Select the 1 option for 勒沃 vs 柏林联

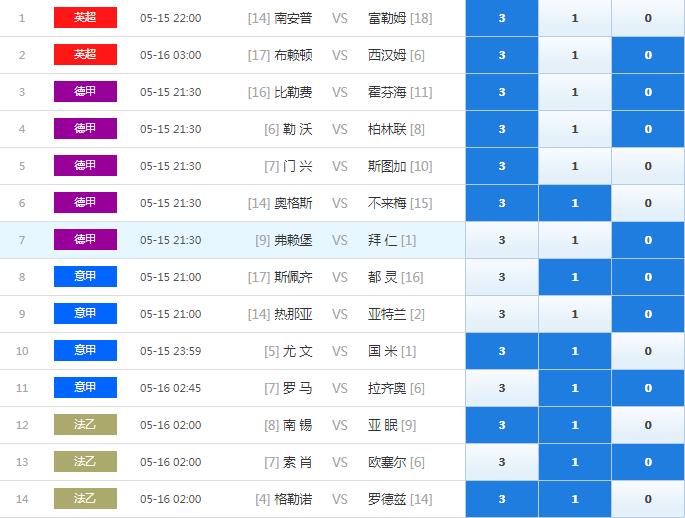(x=574, y=129)
